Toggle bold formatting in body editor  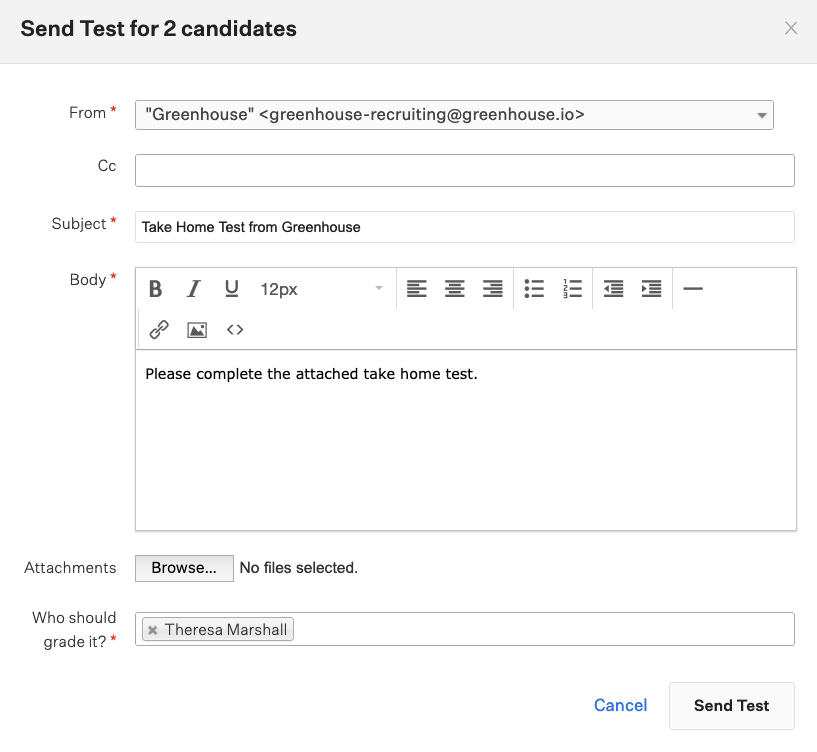[156, 289]
